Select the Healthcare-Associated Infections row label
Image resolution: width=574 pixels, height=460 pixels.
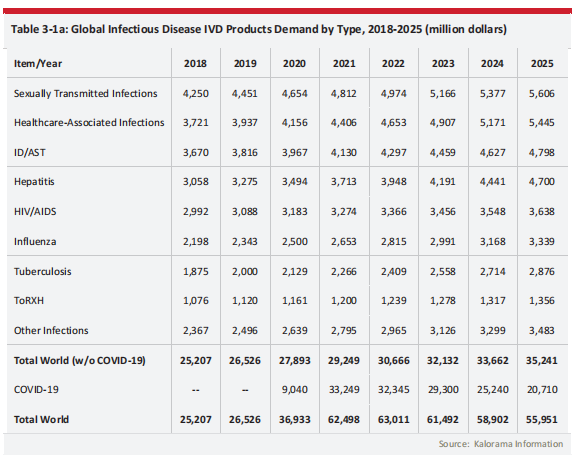89,123
